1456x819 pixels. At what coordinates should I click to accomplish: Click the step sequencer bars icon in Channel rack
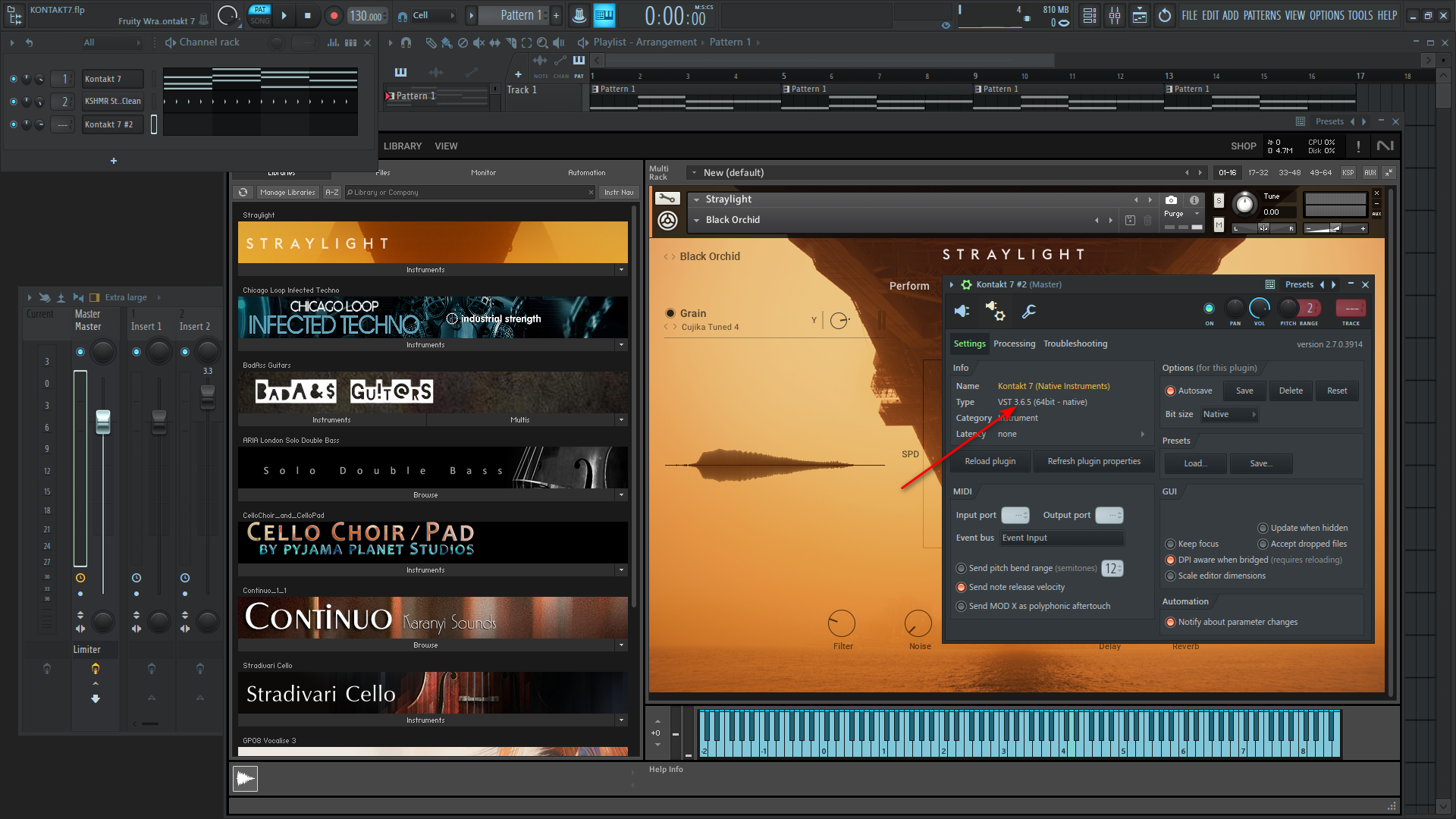pos(350,42)
